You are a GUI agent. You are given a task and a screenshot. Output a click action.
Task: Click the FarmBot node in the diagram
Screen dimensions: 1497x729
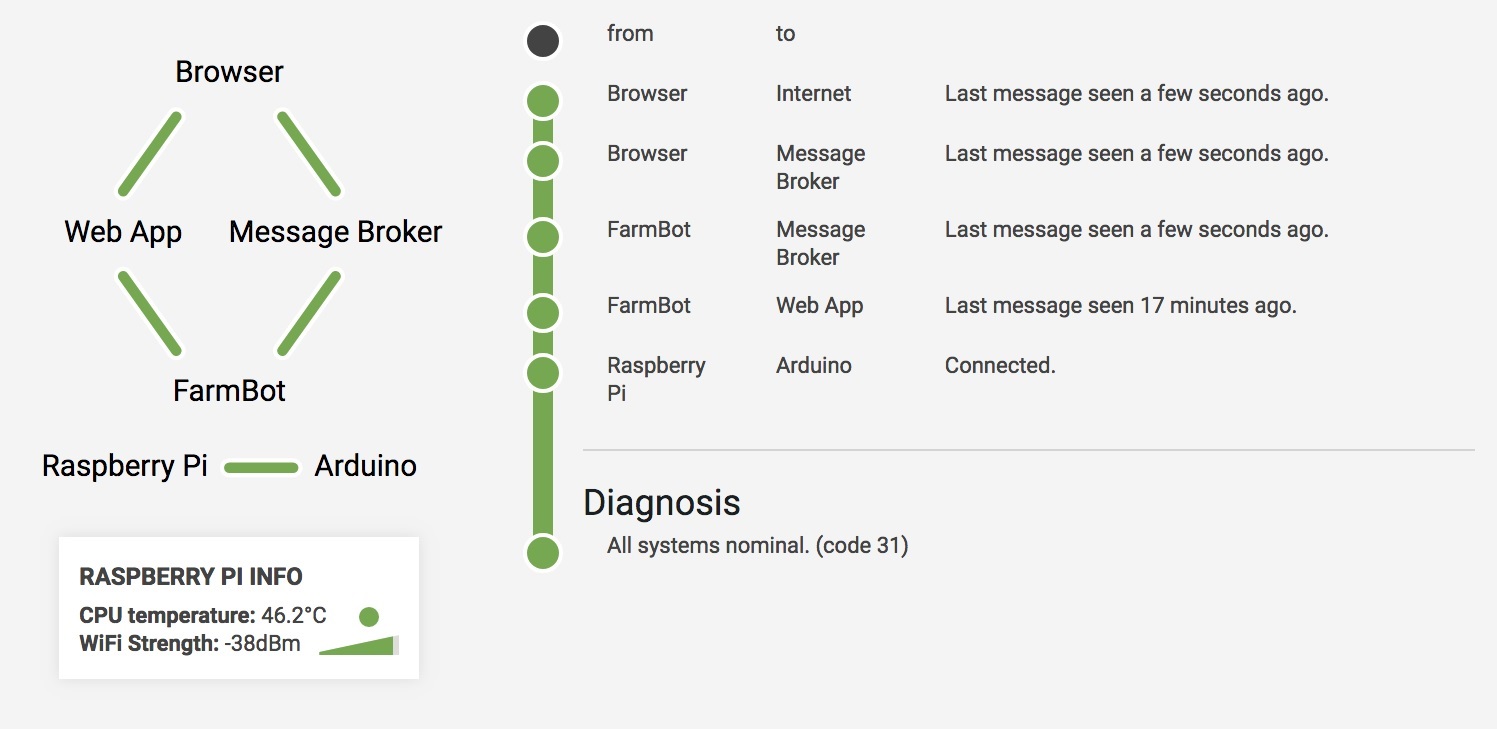coord(230,391)
